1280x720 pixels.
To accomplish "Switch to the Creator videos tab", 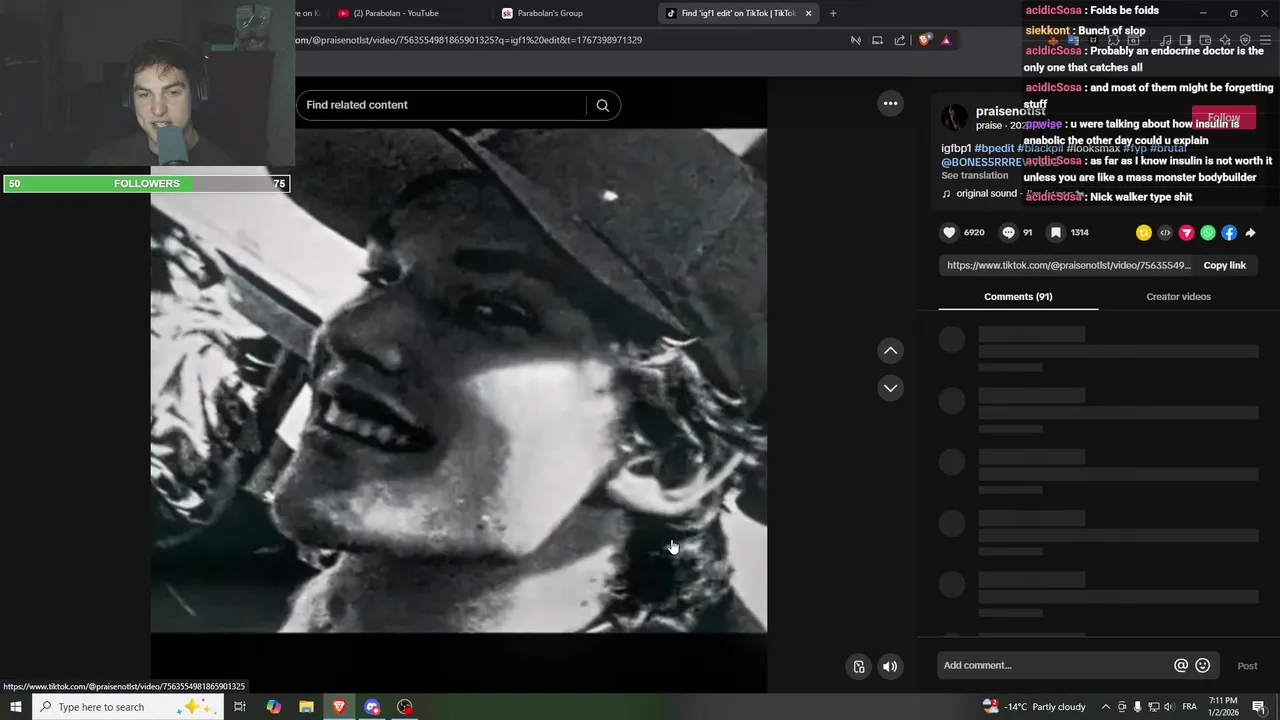I will click(1178, 297).
